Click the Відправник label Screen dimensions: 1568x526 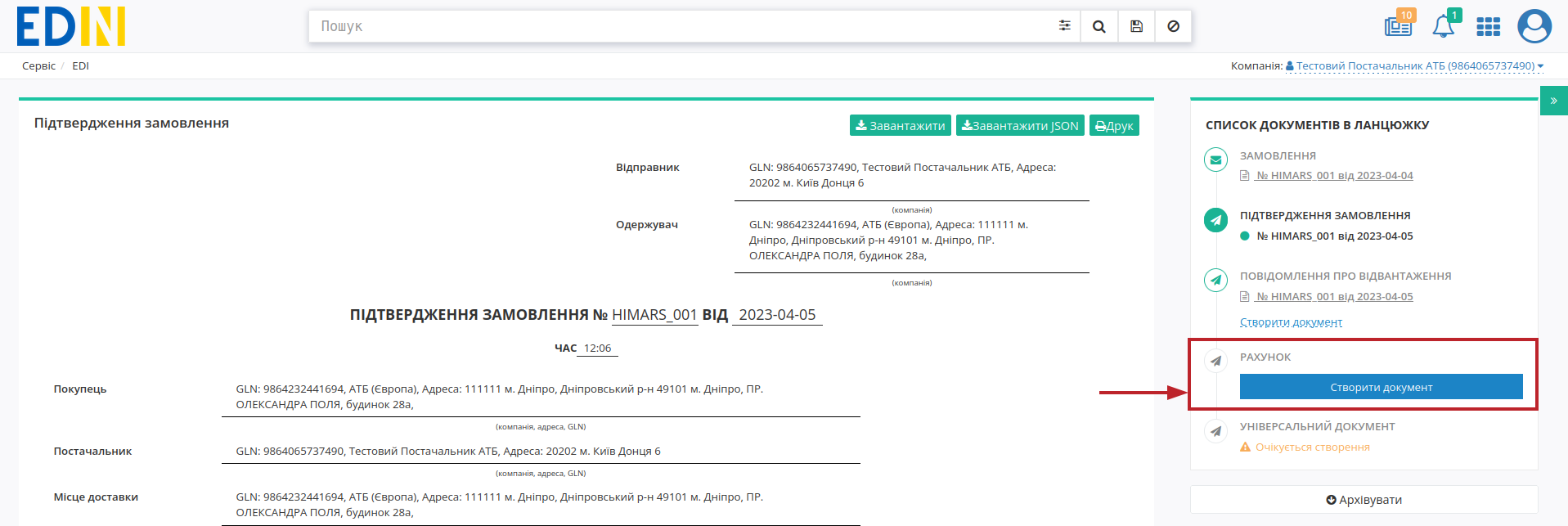click(x=648, y=168)
